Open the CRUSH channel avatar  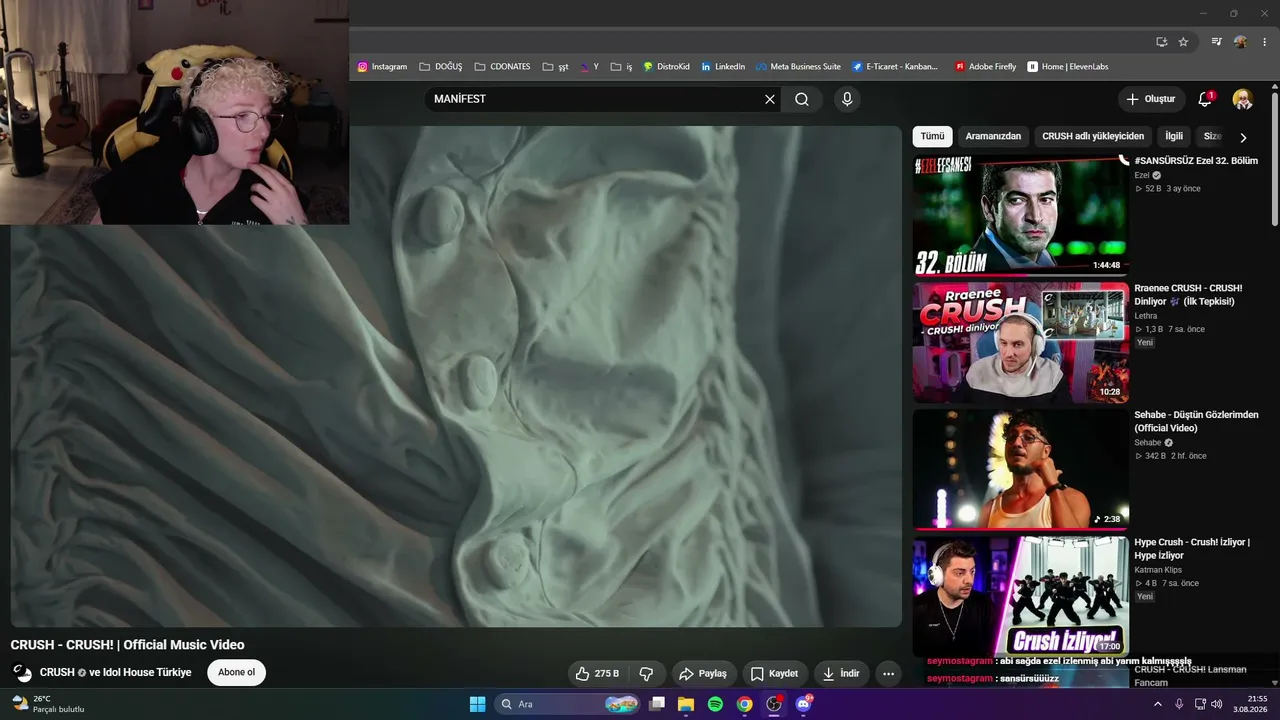coord(21,672)
